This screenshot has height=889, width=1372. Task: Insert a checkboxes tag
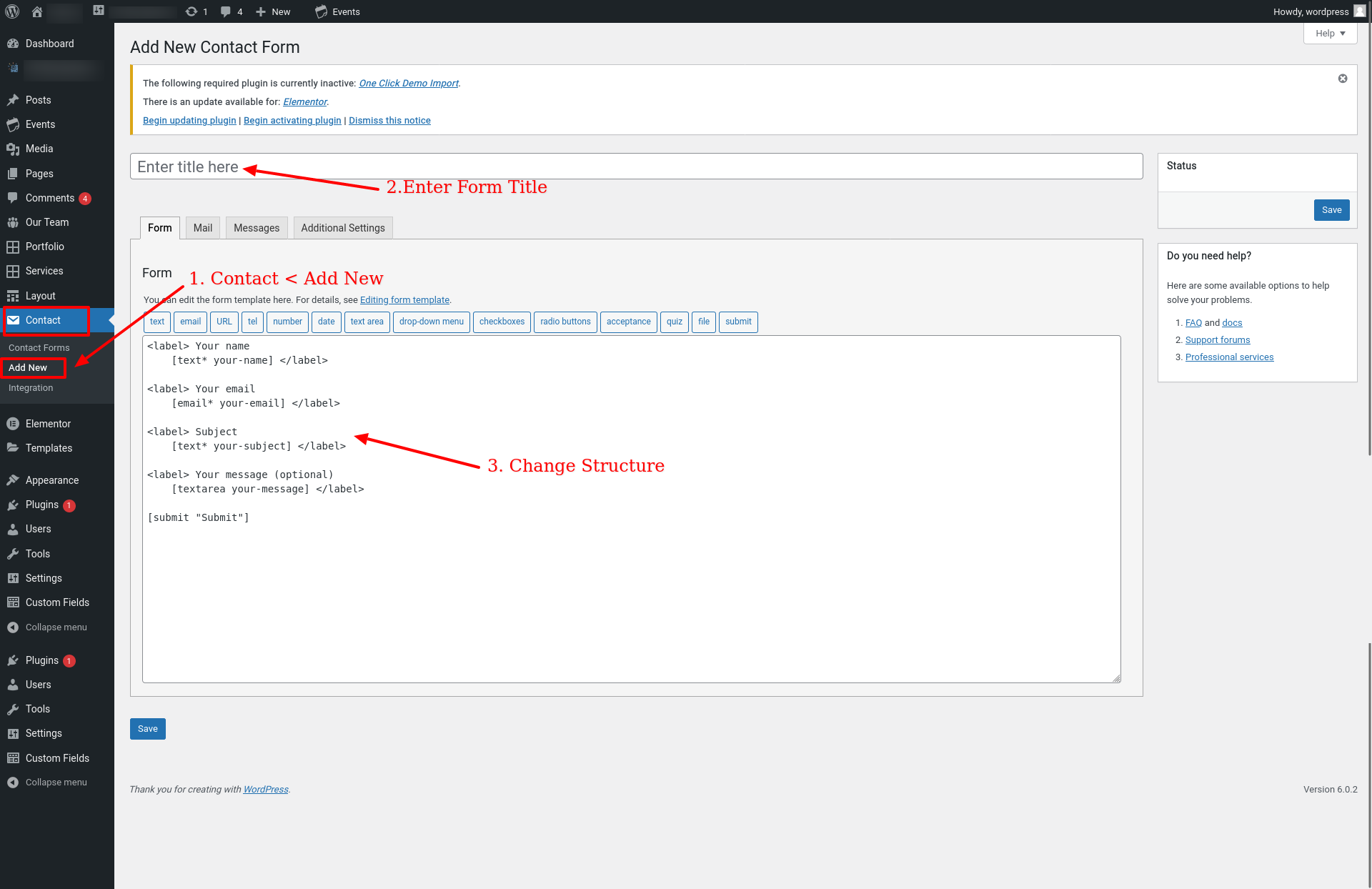[x=502, y=322]
